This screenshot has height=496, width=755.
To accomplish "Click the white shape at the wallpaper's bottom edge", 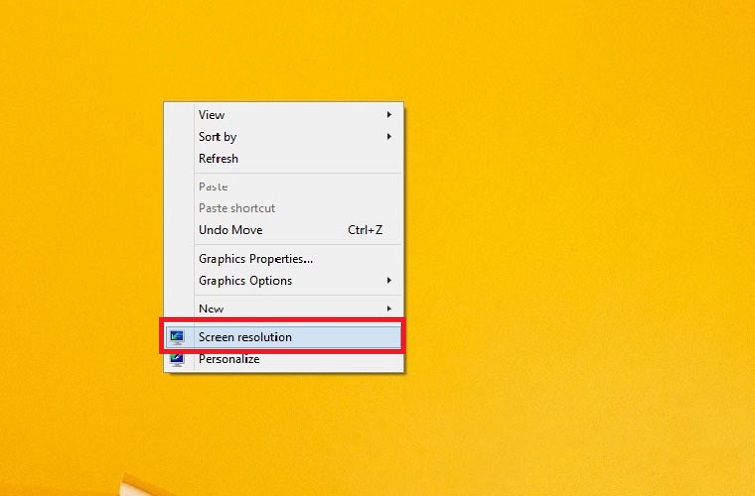I will (133, 488).
